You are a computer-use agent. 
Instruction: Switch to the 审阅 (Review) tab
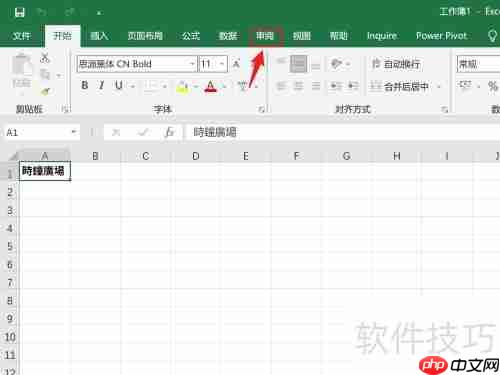coord(265,36)
